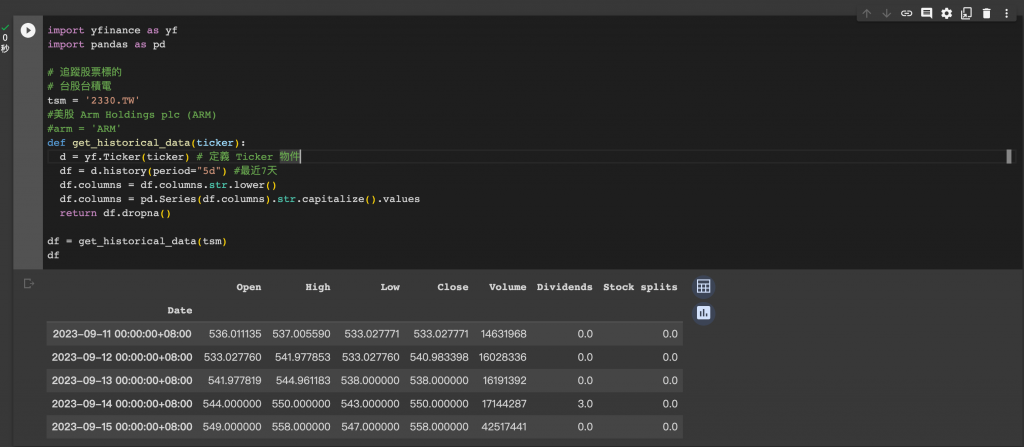Select the 2023-09-11 row date
The height and width of the screenshot is (447, 1024).
click(121, 334)
